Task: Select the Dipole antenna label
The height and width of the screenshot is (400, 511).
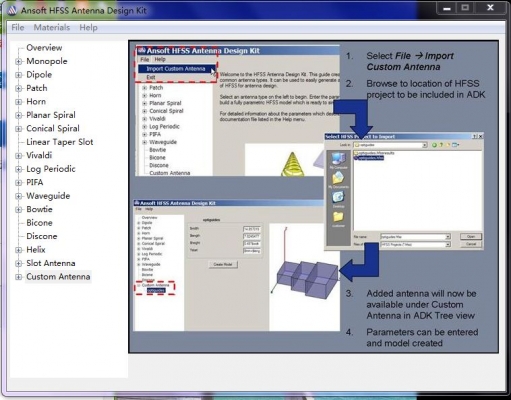Action: (x=39, y=75)
